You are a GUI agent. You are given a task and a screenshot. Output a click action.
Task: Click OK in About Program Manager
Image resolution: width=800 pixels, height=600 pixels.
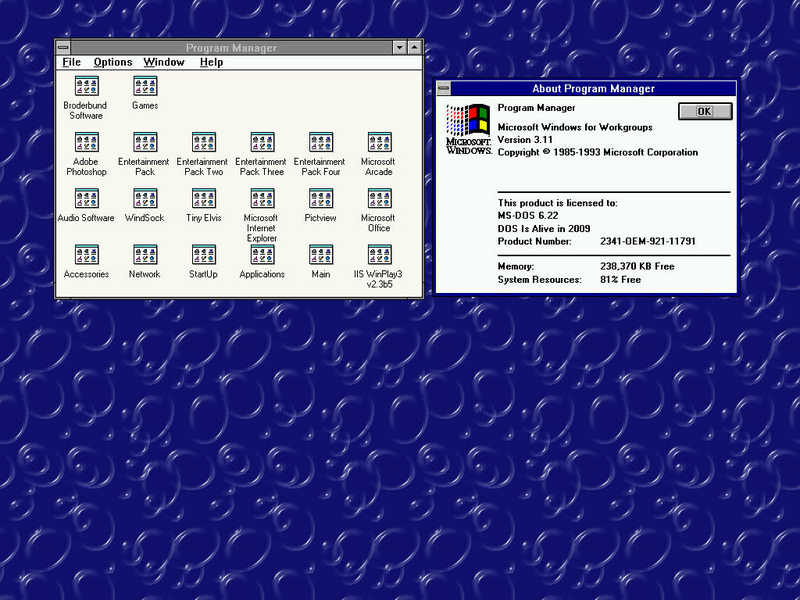(x=705, y=111)
